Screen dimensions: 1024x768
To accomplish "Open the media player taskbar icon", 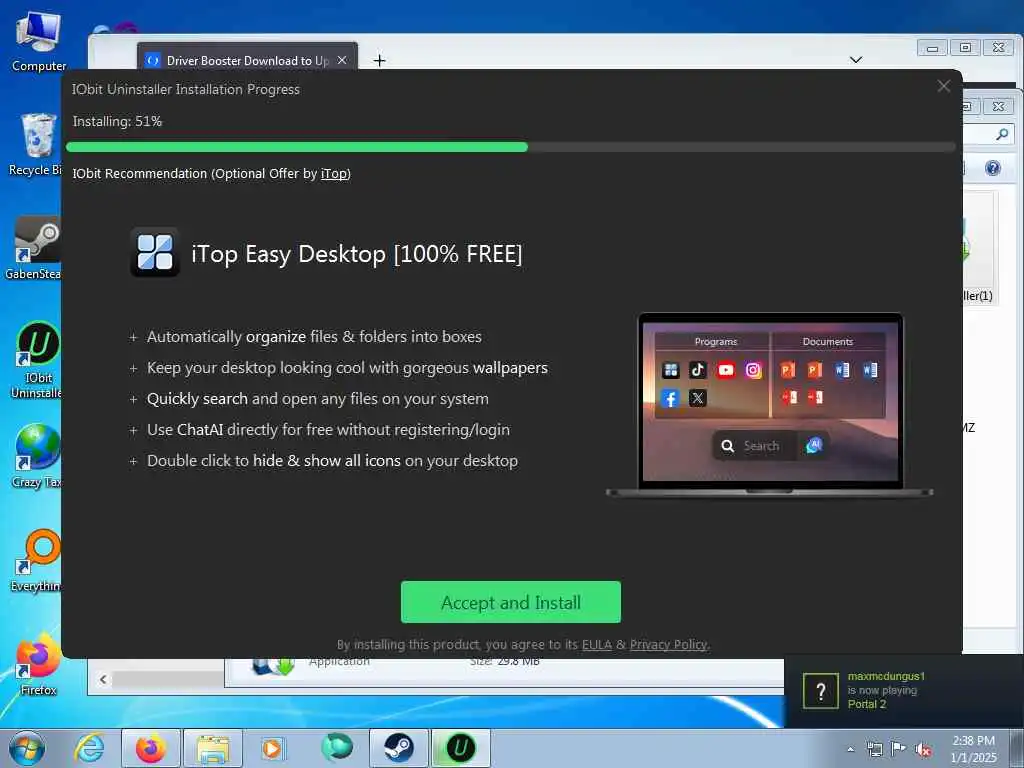I will pyautogui.click(x=272, y=748).
